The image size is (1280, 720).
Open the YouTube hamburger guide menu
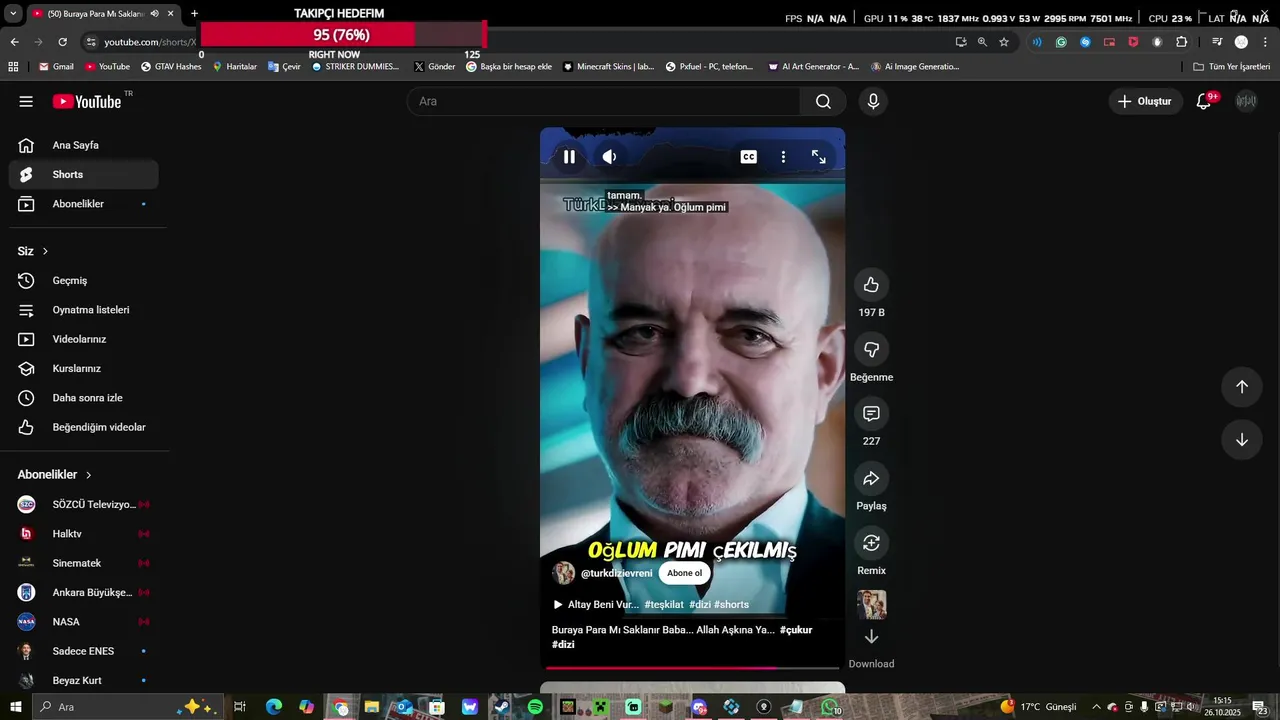click(x=26, y=101)
